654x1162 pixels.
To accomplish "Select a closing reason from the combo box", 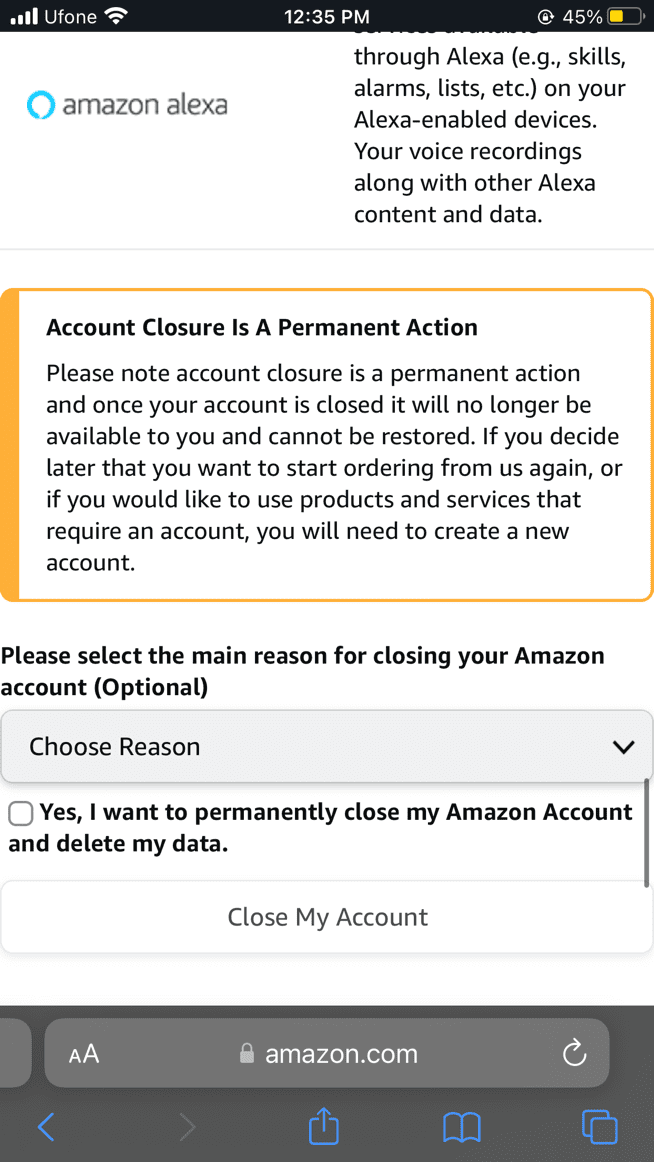I will (327, 746).
